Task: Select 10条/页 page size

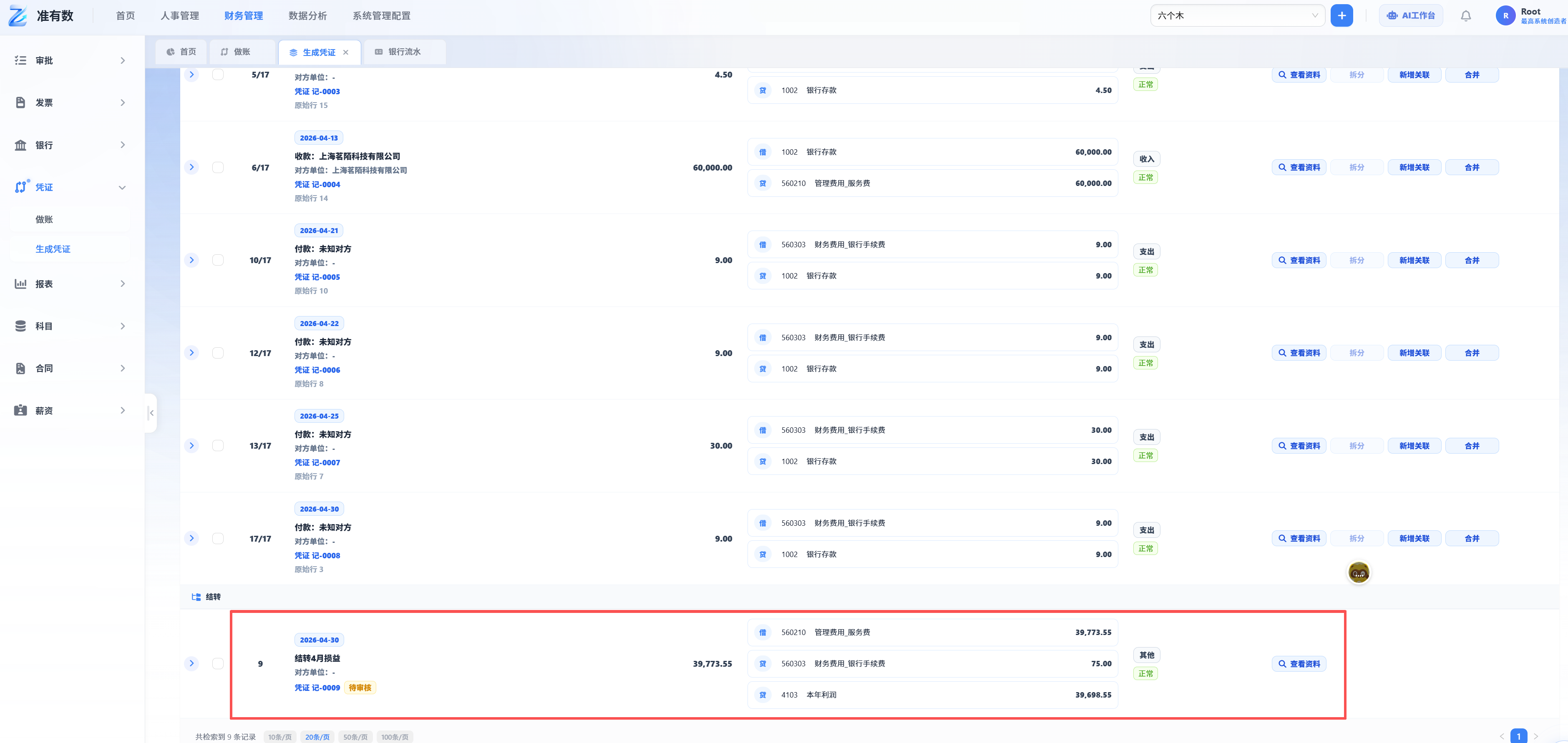Action: [280, 737]
